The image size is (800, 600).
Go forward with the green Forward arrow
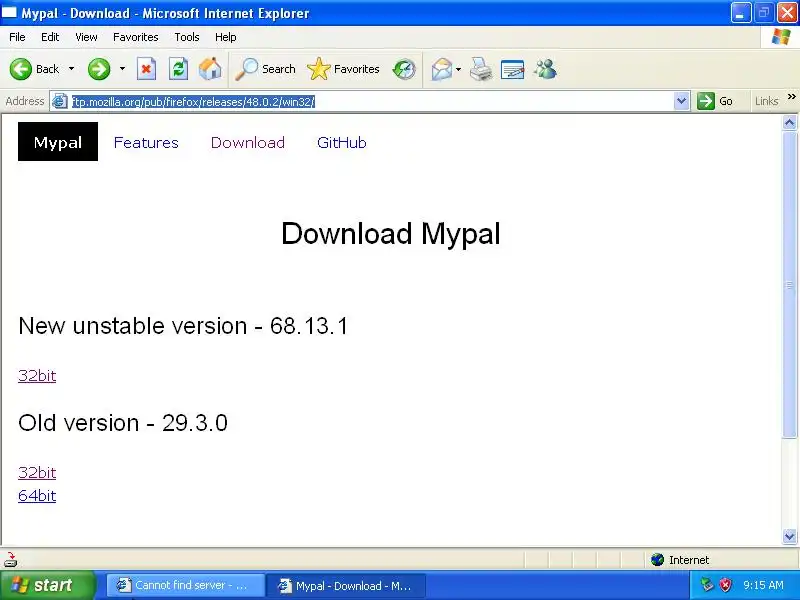coord(99,69)
